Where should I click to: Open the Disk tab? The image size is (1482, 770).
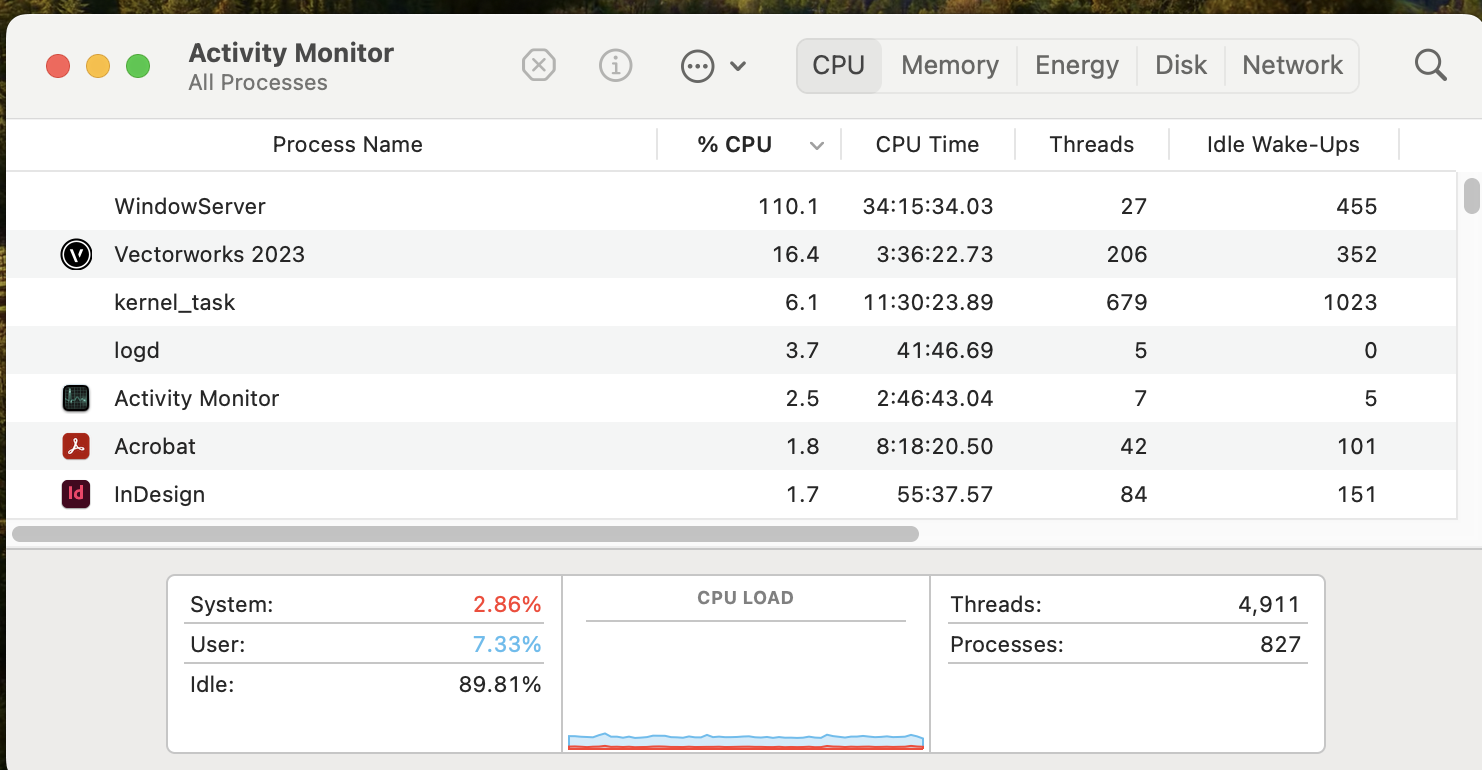(1181, 66)
